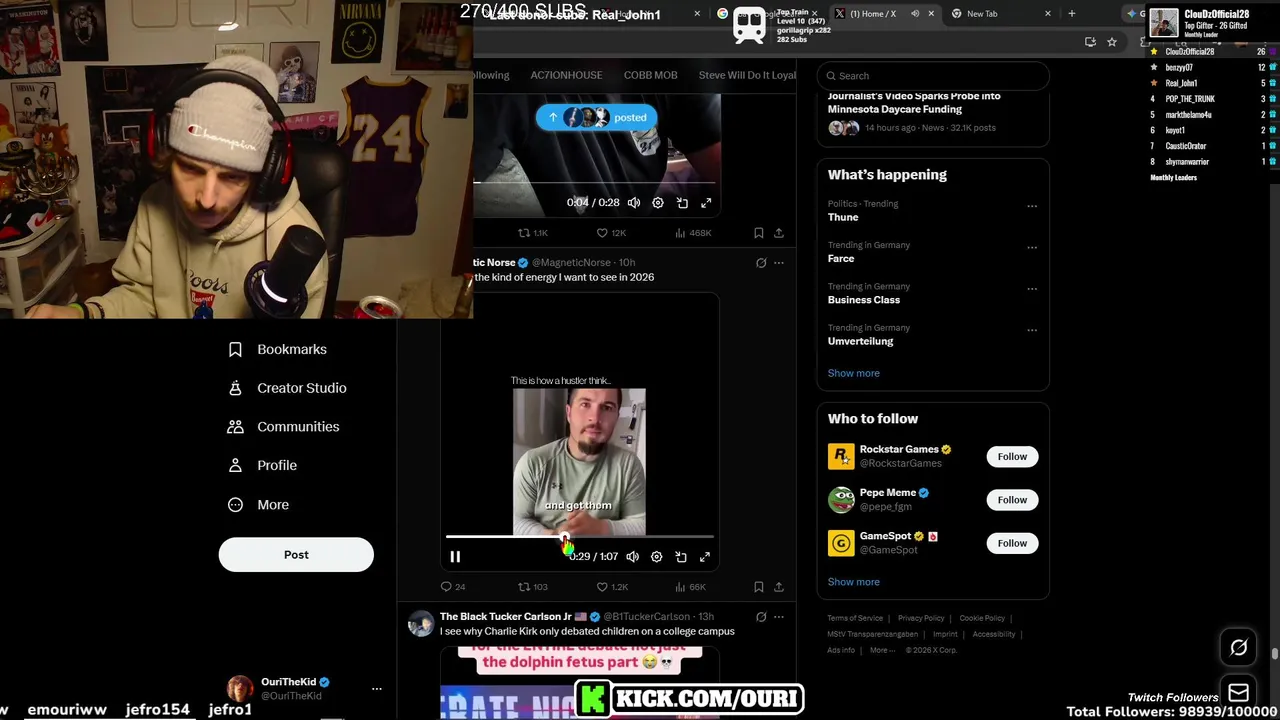Bookmark this page with the star icon
The width and height of the screenshot is (1280, 720).
[x=1111, y=42]
